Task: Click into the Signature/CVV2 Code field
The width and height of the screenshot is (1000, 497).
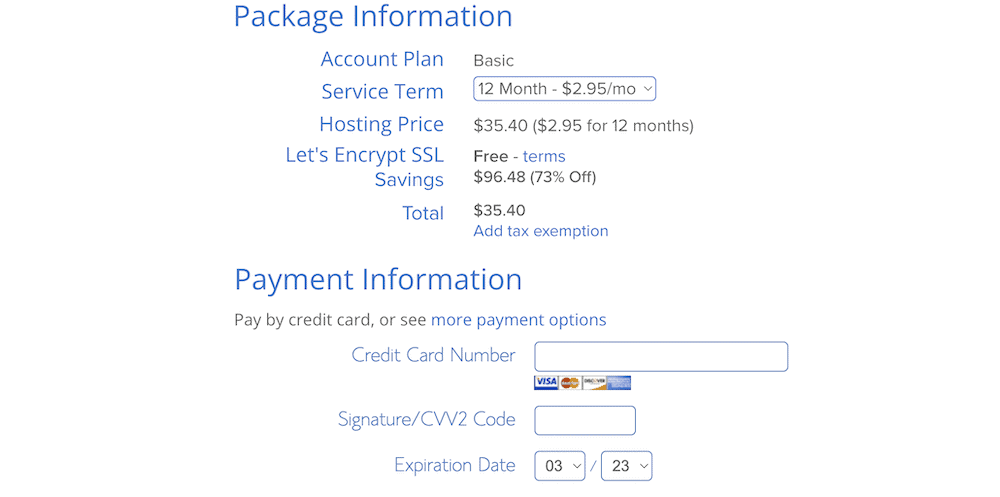Action: pyautogui.click(x=585, y=420)
